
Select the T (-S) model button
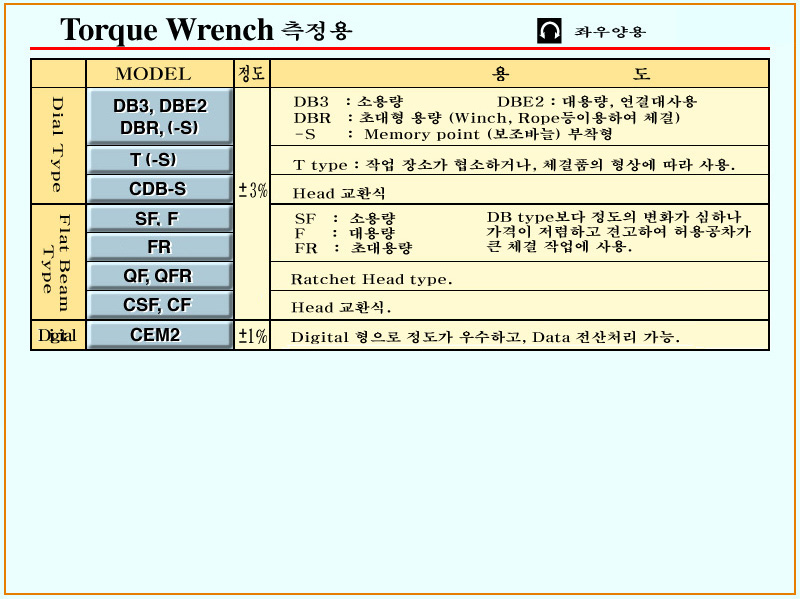point(159,160)
